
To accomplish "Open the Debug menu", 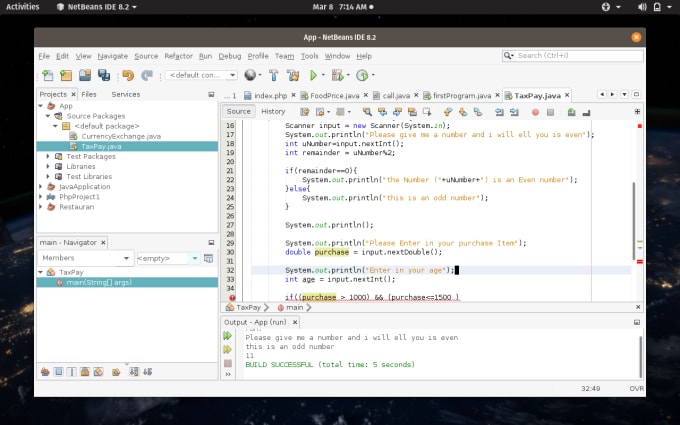I will pyautogui.click(x=229, y=56).
